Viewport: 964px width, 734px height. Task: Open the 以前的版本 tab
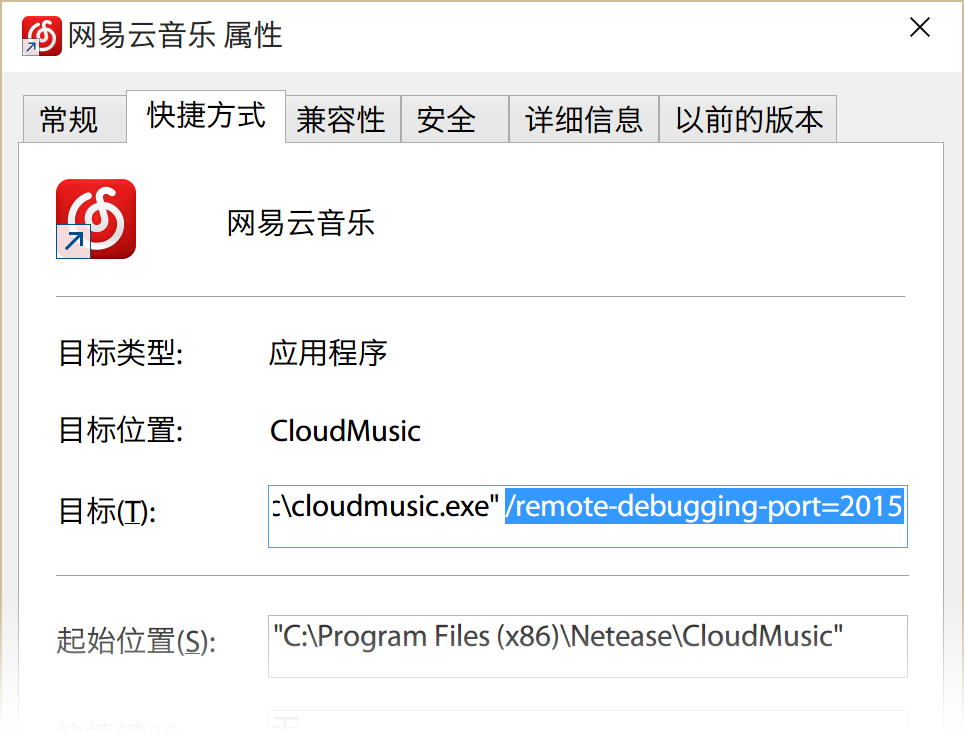748,119
